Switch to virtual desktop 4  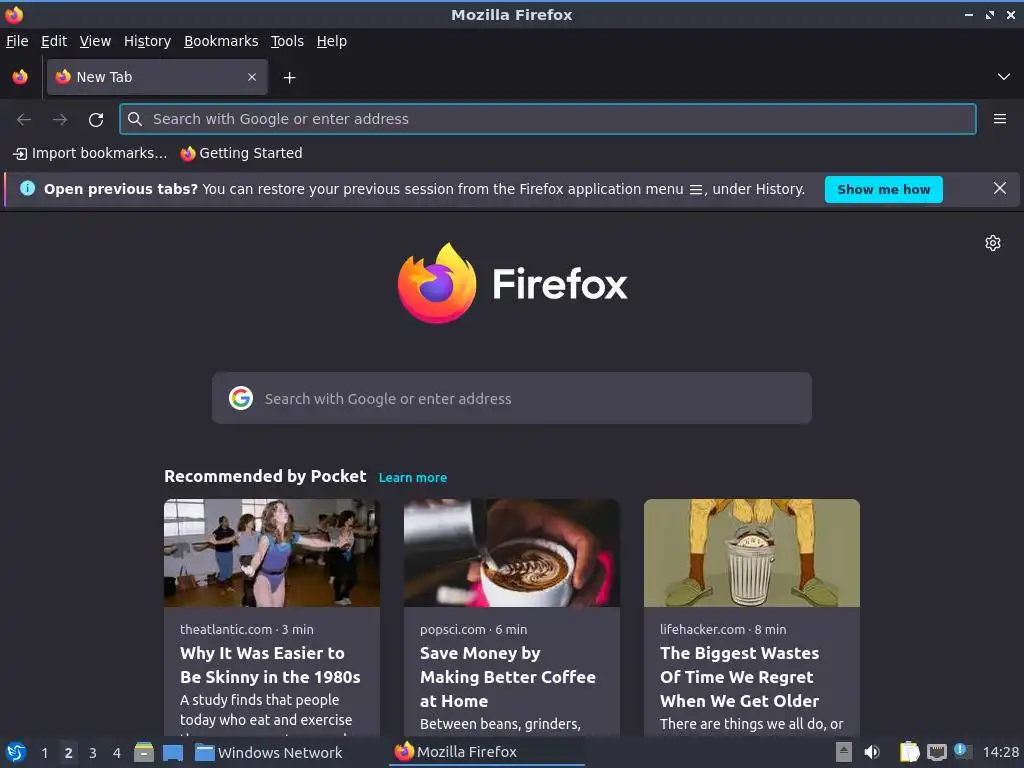[x=117, y=753]
